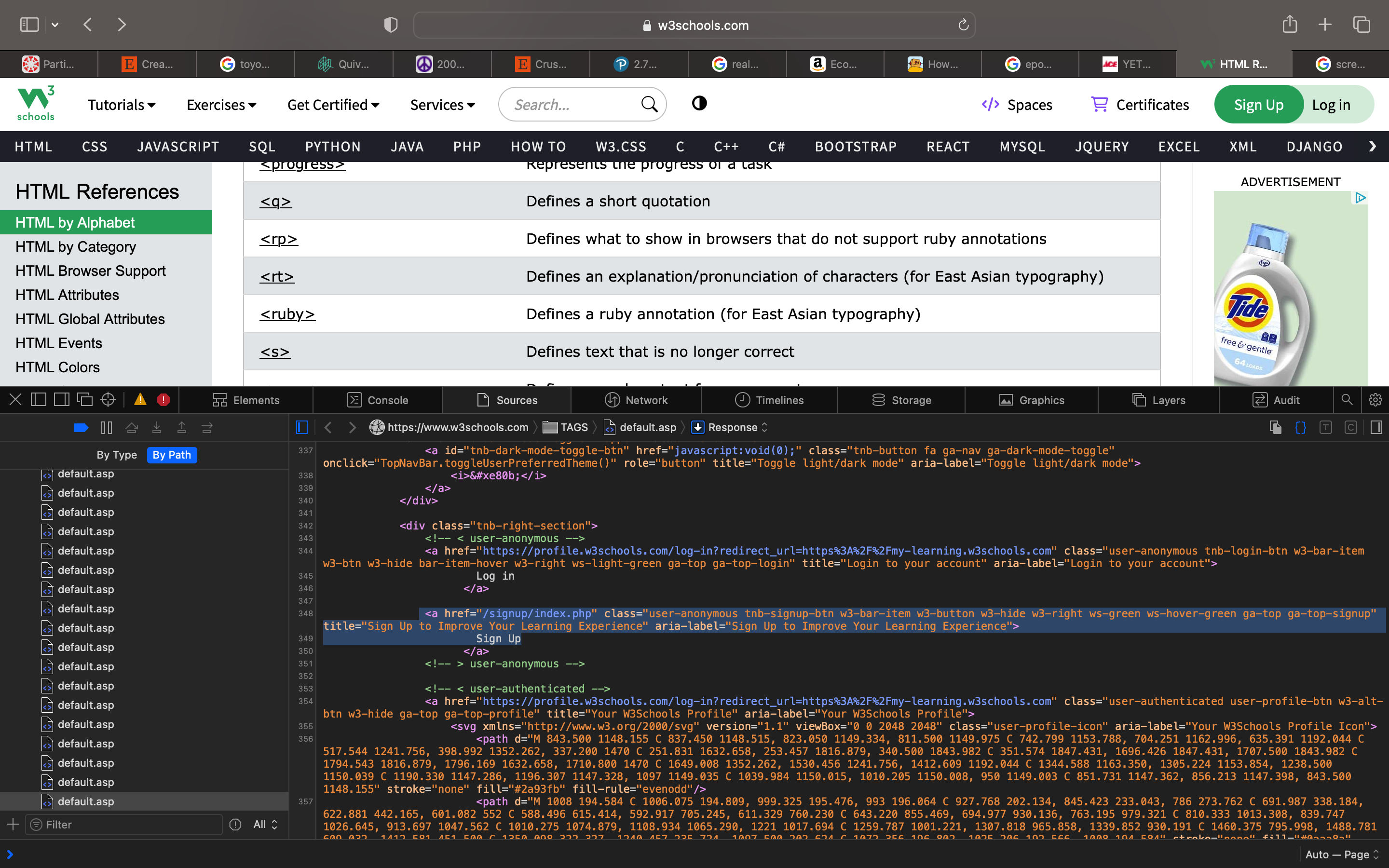Viewport: 1389px width, 868px height.
Task: Dock Web Inspector to the left side
Action: coord(39,400)
